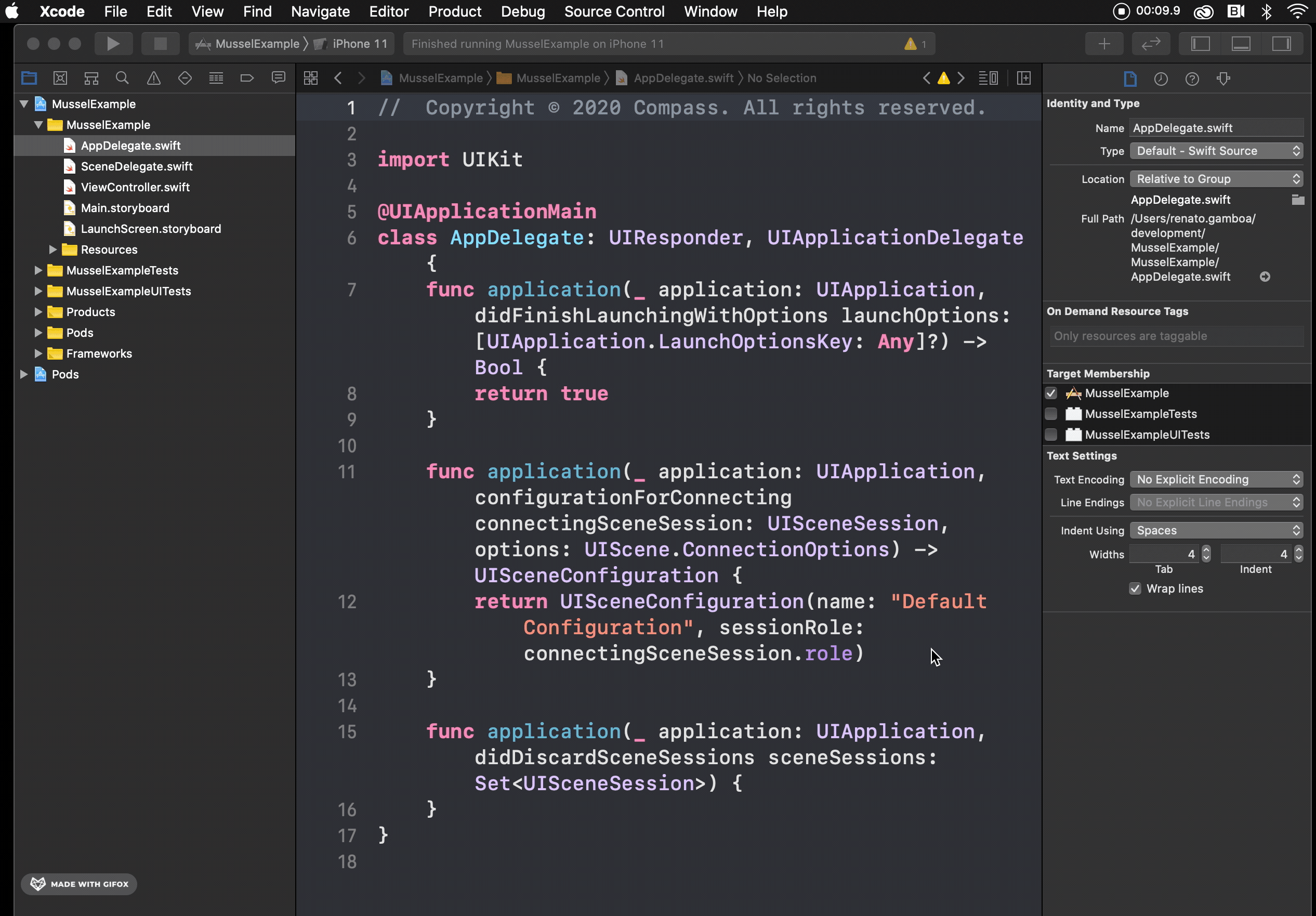Select ViewController.swift in the navigator
Screen dimensions: 1316x916
pyautogui.click(x=135, y=187)
